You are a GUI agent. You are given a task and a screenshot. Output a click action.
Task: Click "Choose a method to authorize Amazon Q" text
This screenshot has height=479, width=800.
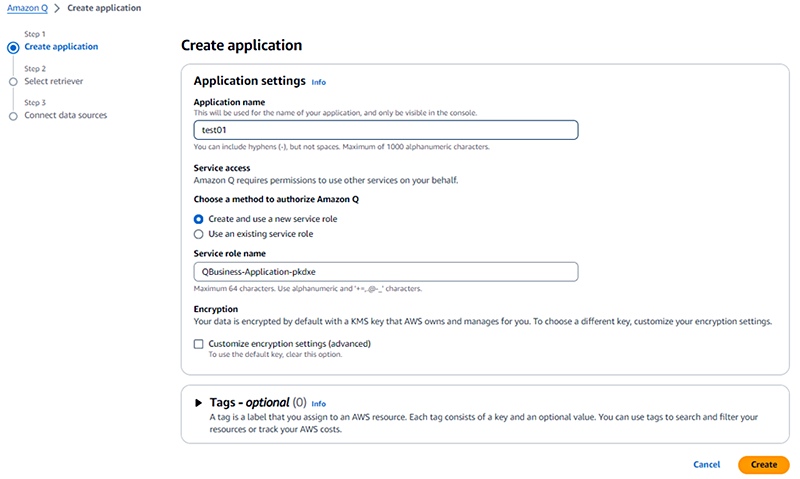pyautogui.click(x=276, y=199)
